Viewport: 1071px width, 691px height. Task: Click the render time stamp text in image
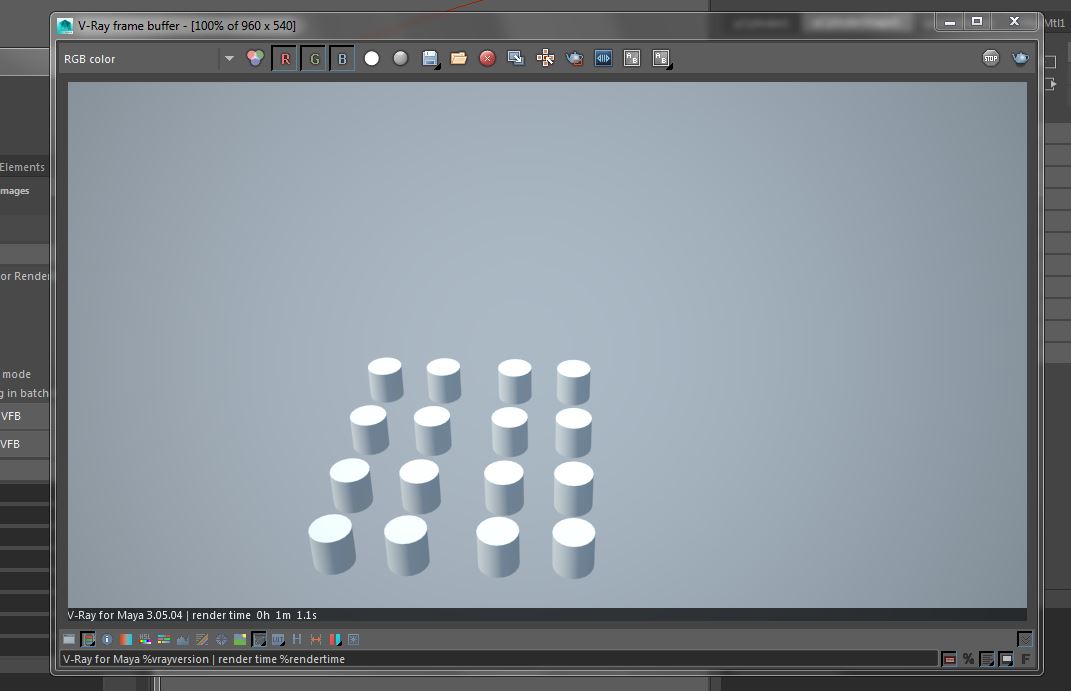192,615
